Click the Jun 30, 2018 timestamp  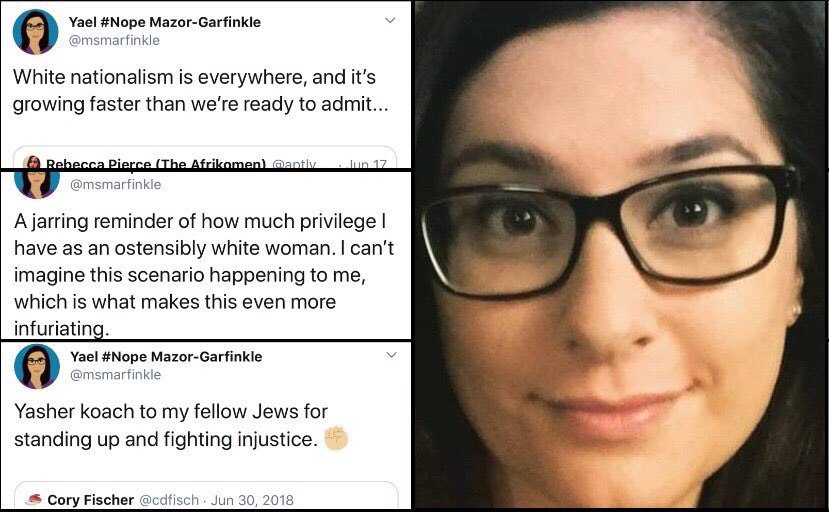(252, 500)
